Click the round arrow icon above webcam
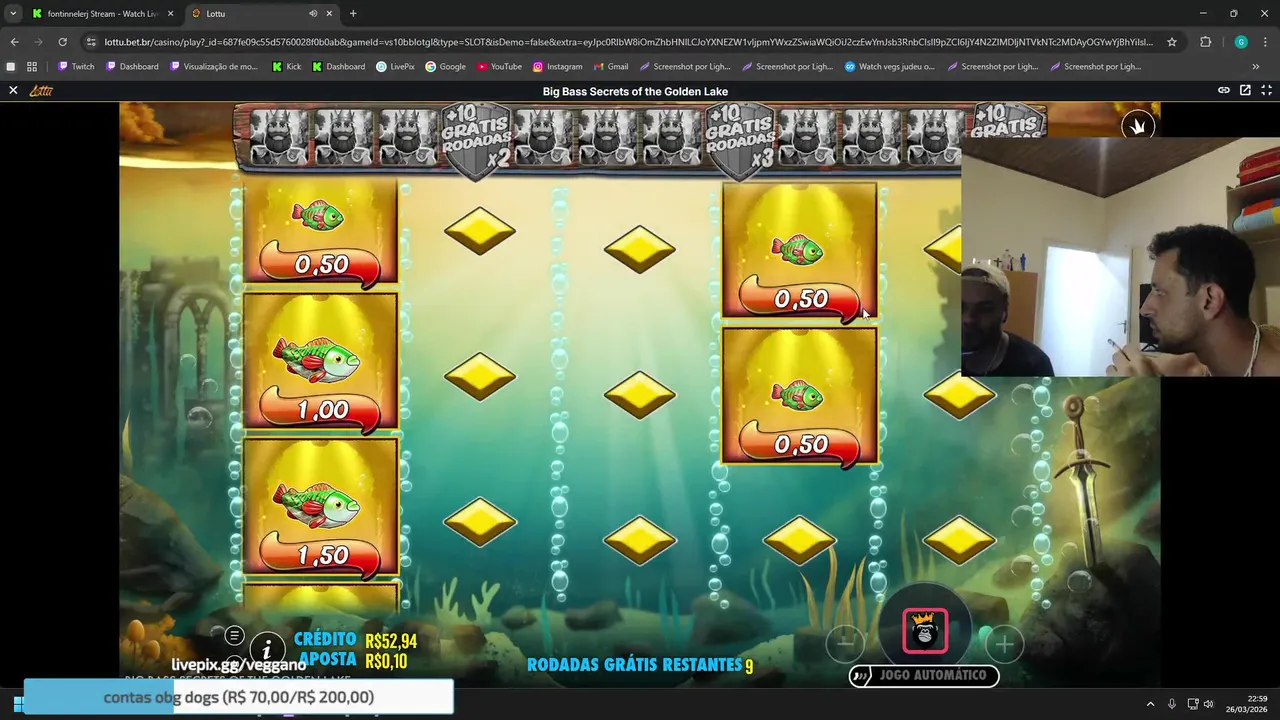 [1137, 126]
